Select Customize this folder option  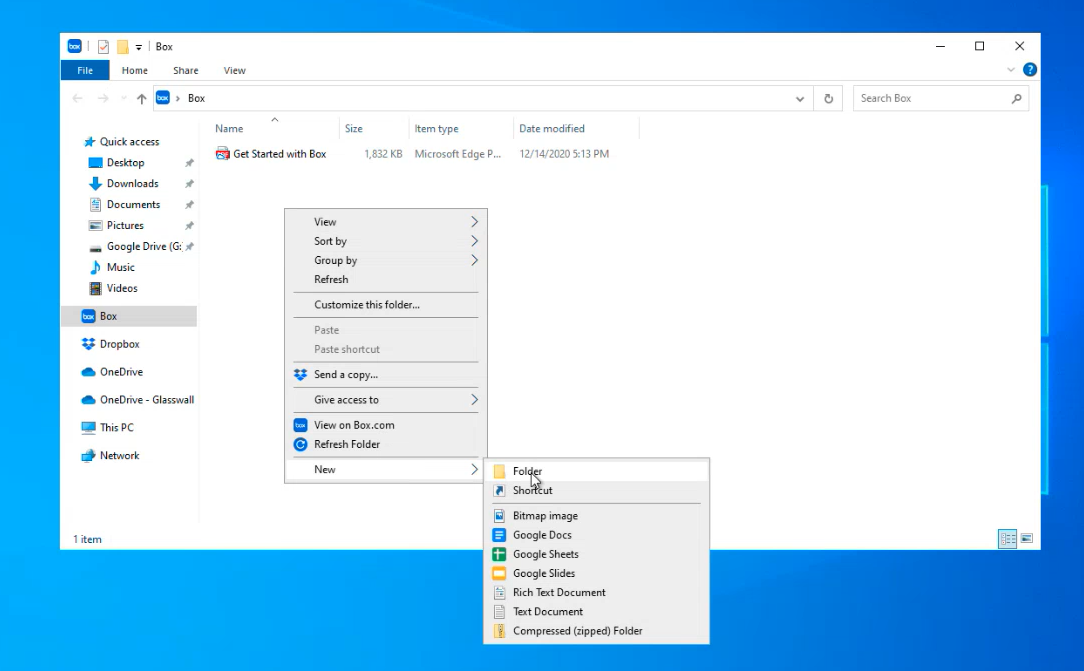(367, 305)
